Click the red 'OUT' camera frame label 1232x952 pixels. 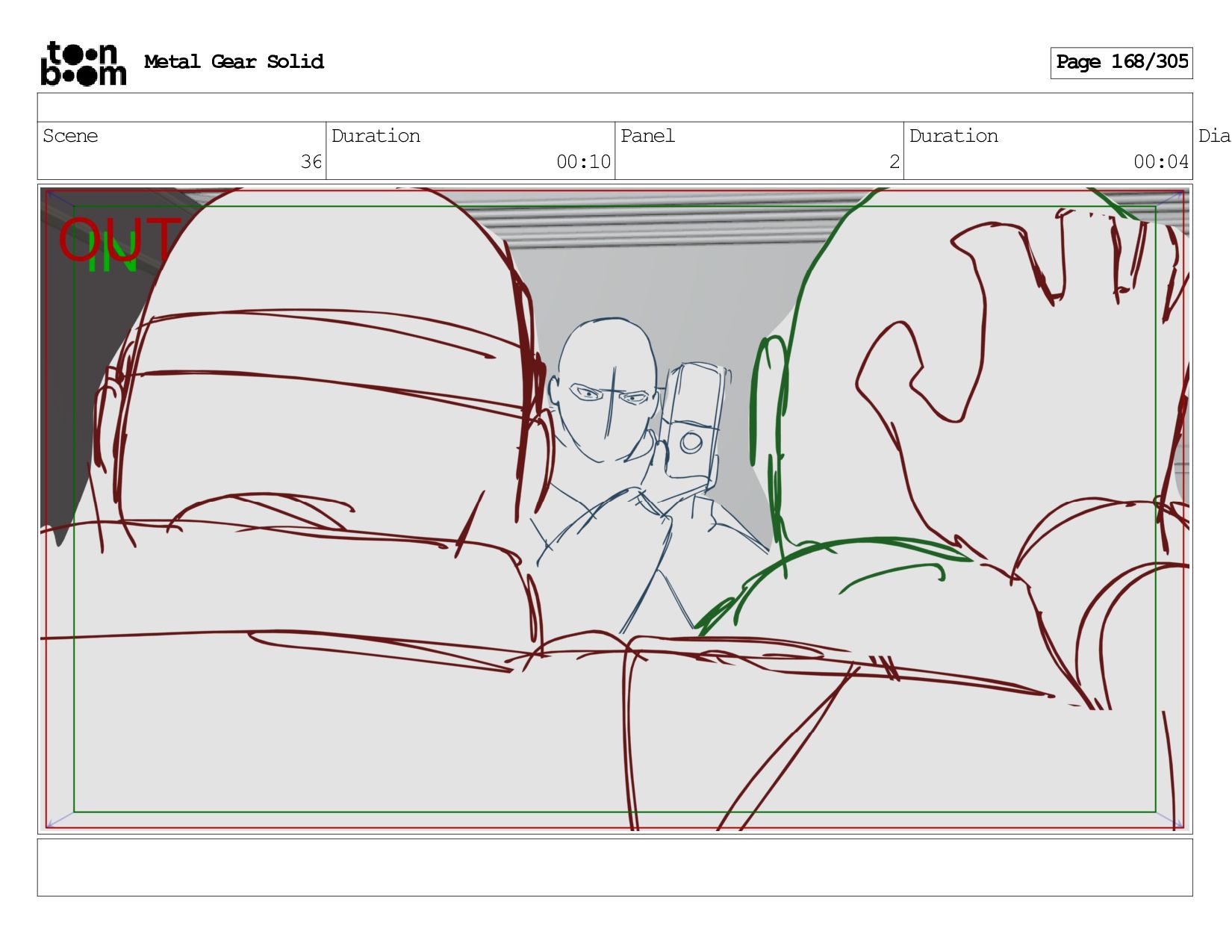(x=119, y=240)
